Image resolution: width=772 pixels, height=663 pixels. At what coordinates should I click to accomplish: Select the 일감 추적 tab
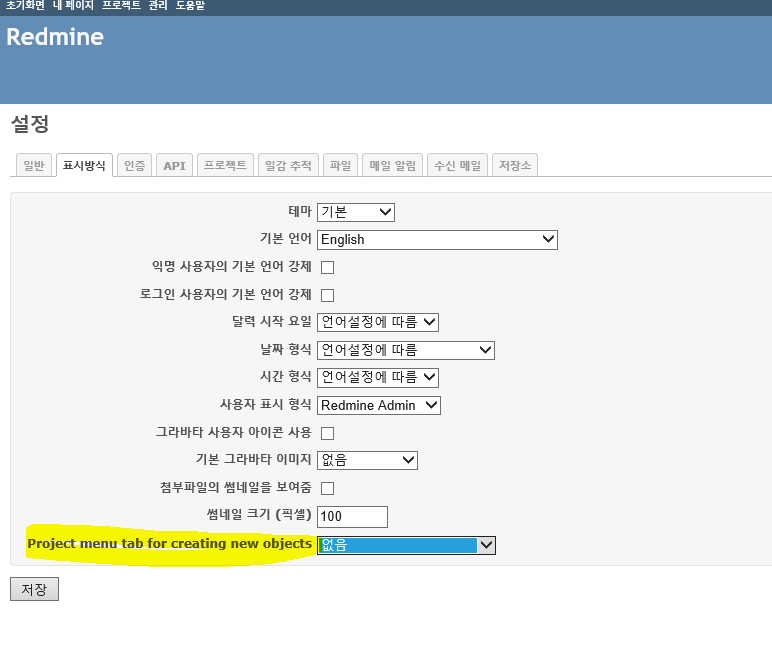click(287, 166)
